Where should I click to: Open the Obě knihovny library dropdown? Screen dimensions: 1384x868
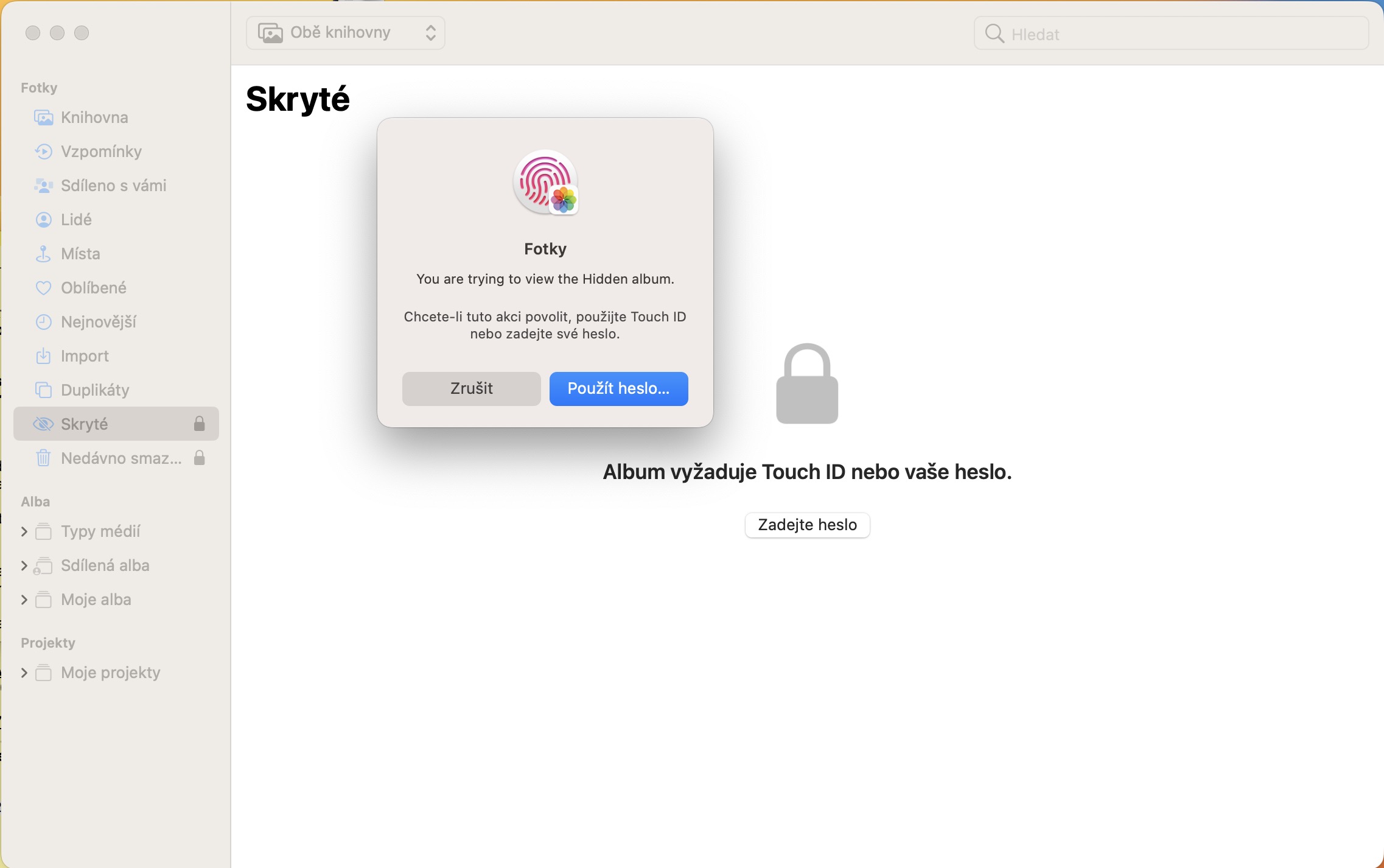[x=346, y=33]
